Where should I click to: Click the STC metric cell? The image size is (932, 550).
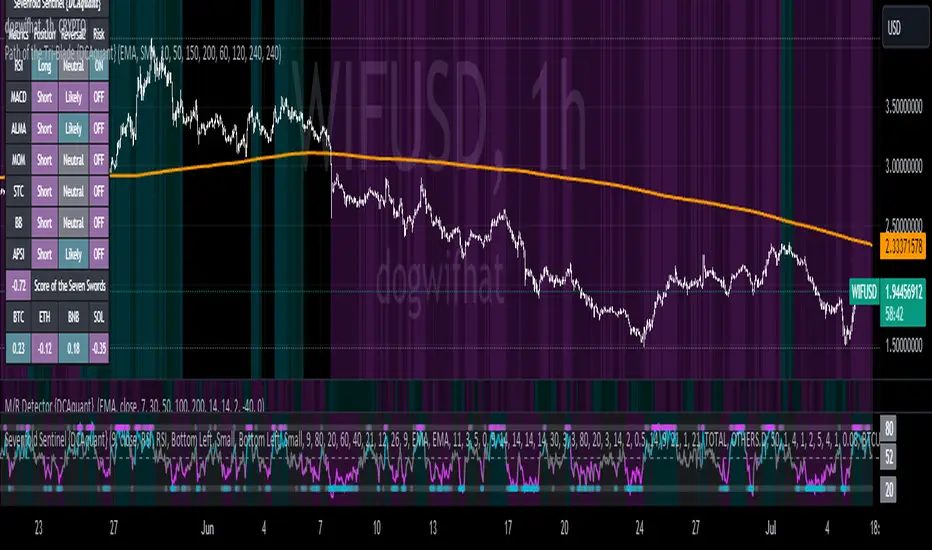(x=18, y=191)
